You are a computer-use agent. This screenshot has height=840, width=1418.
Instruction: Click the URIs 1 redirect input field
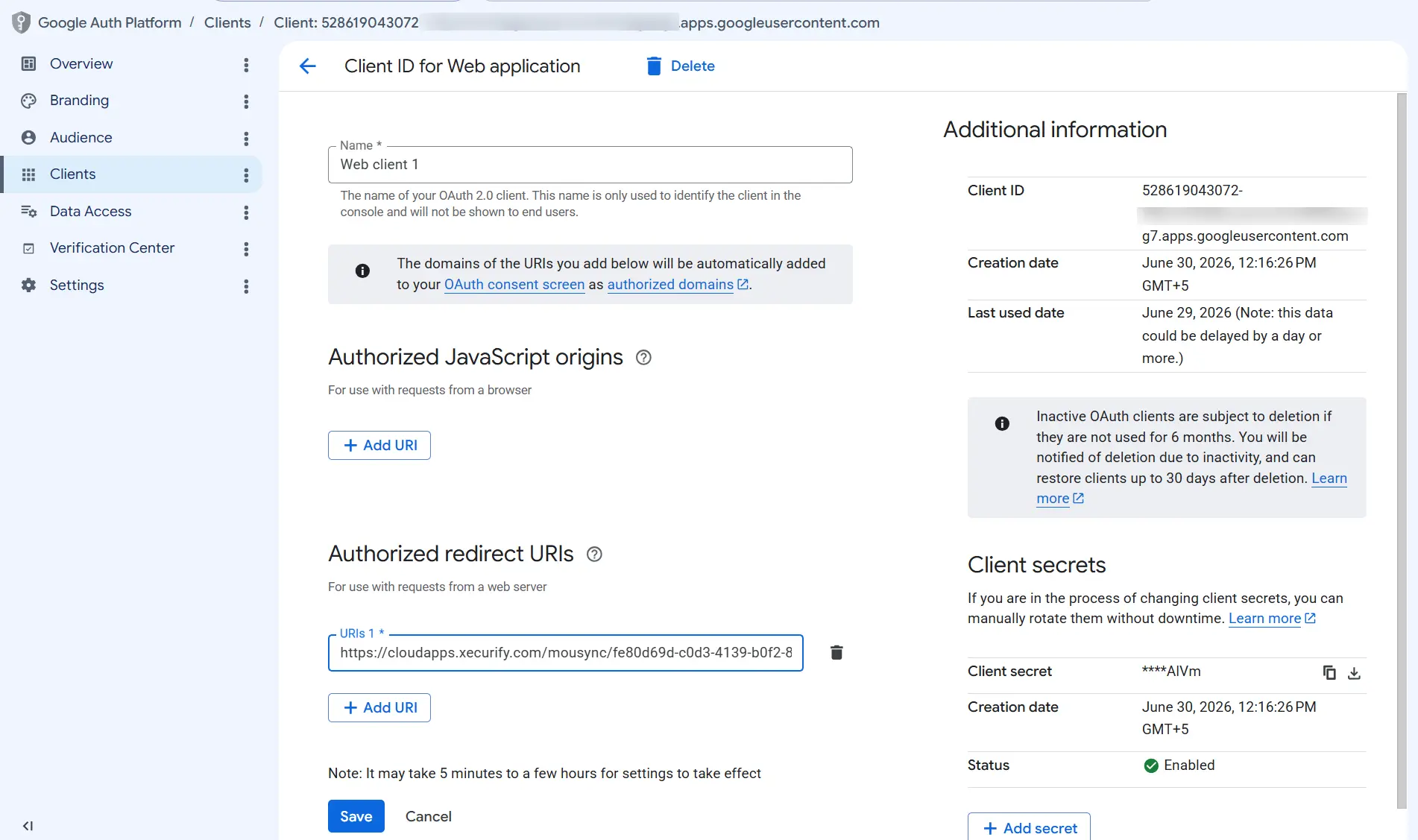click(x=565, y=653)
